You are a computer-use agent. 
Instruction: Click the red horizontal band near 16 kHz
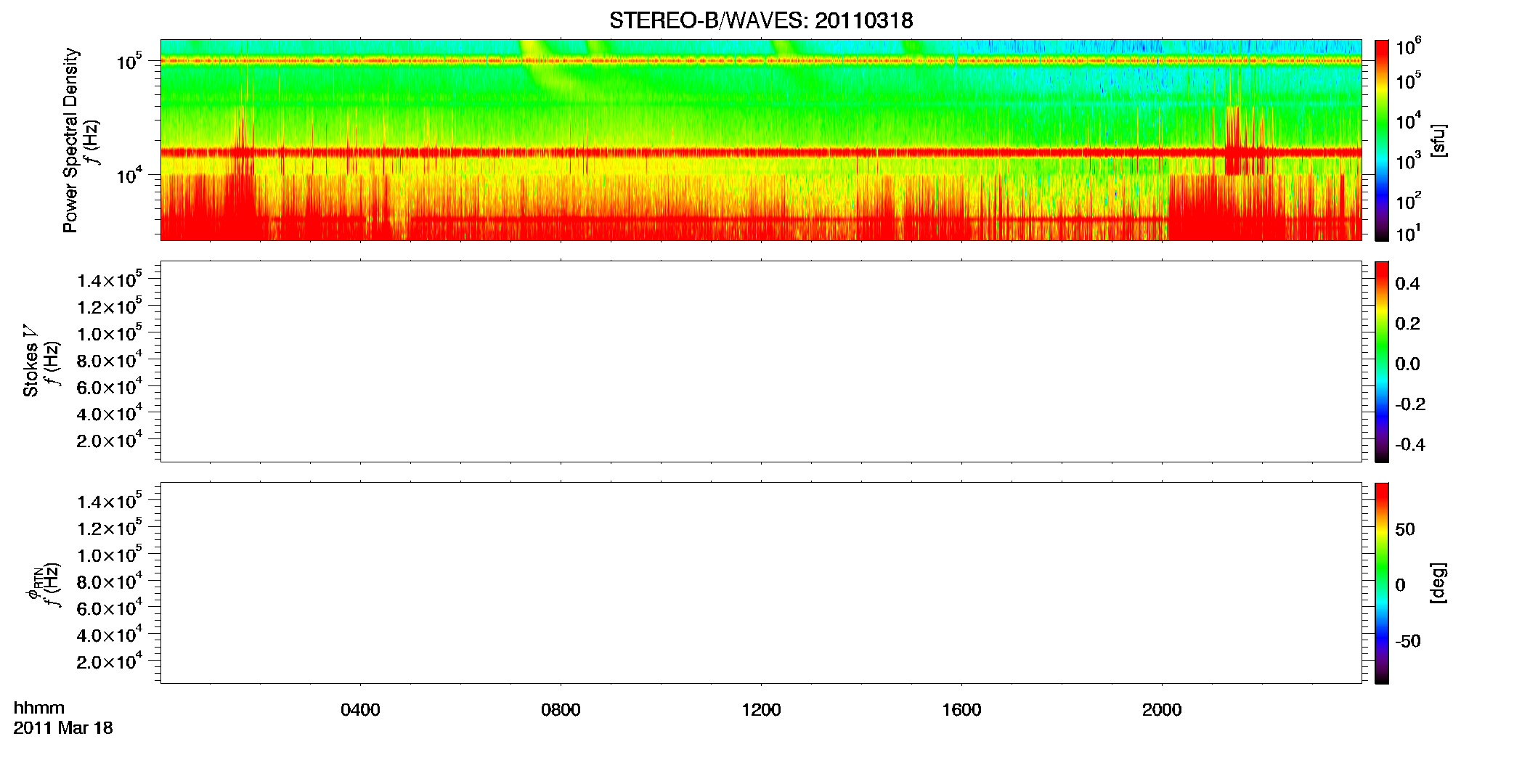pyautogui.click(x=761, y=152)
